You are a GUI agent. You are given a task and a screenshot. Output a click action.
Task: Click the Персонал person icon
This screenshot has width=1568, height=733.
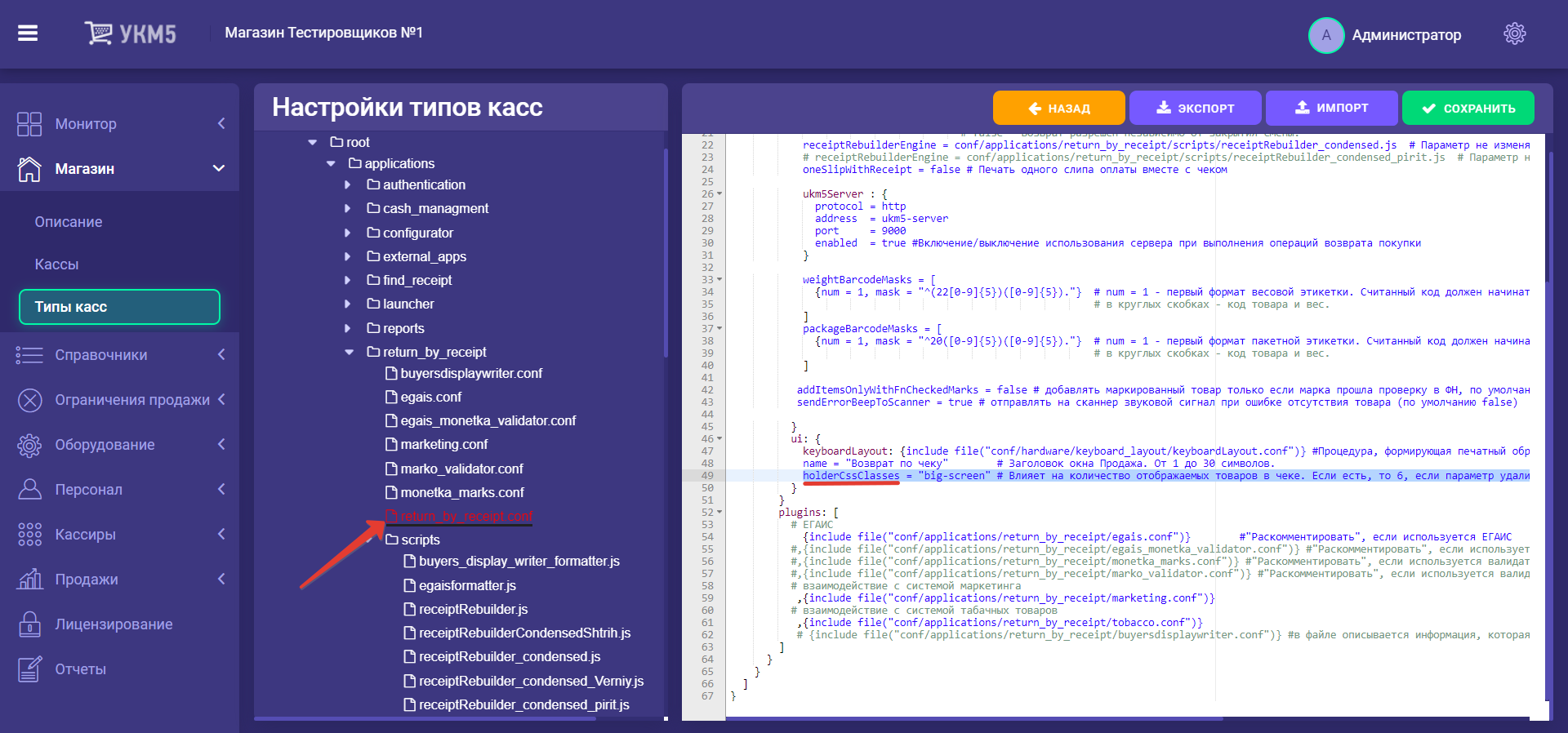coord(29,490)
